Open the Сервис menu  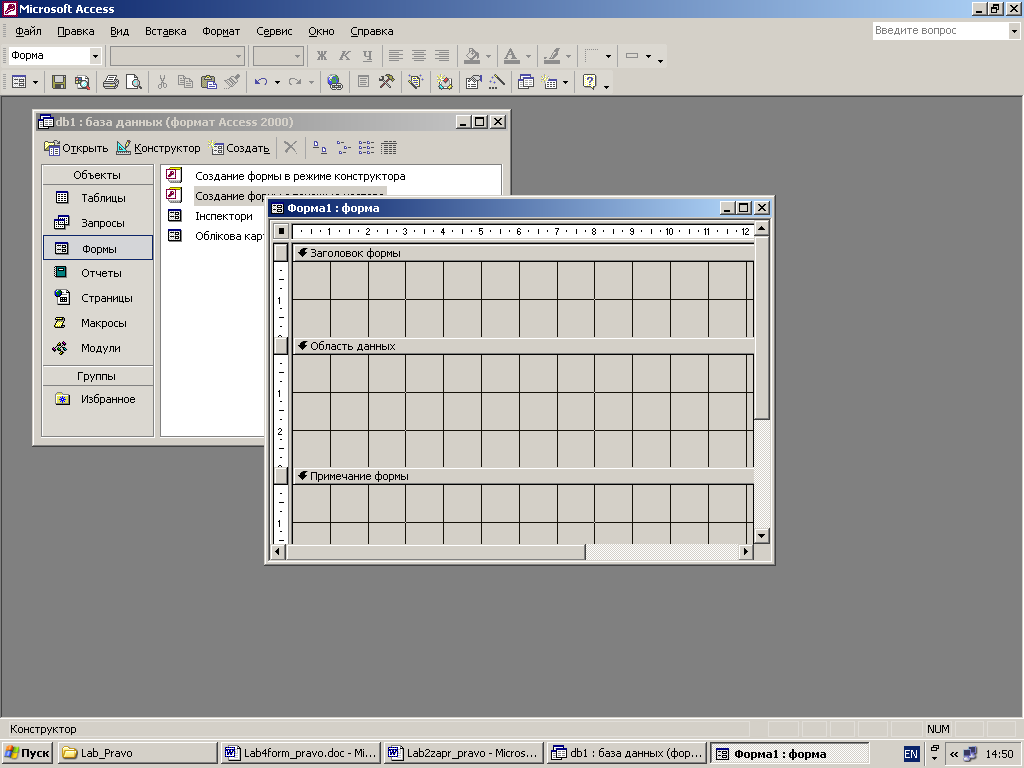click(x=274, y=31)
